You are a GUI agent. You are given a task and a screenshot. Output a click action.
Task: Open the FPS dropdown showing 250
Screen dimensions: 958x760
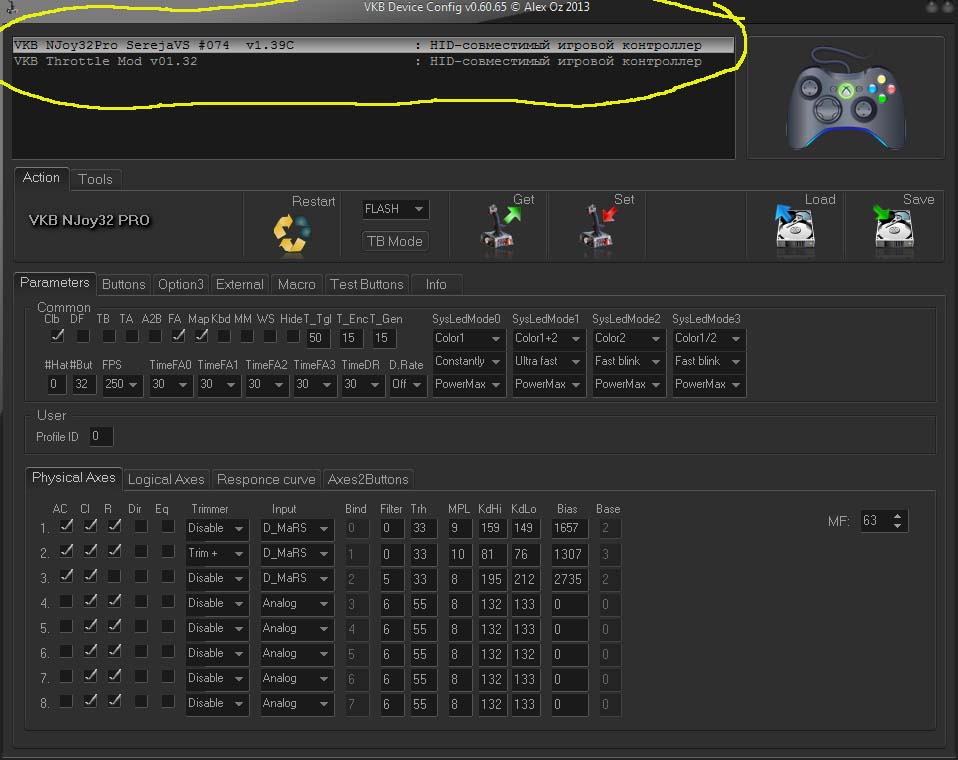click(122, 384)
